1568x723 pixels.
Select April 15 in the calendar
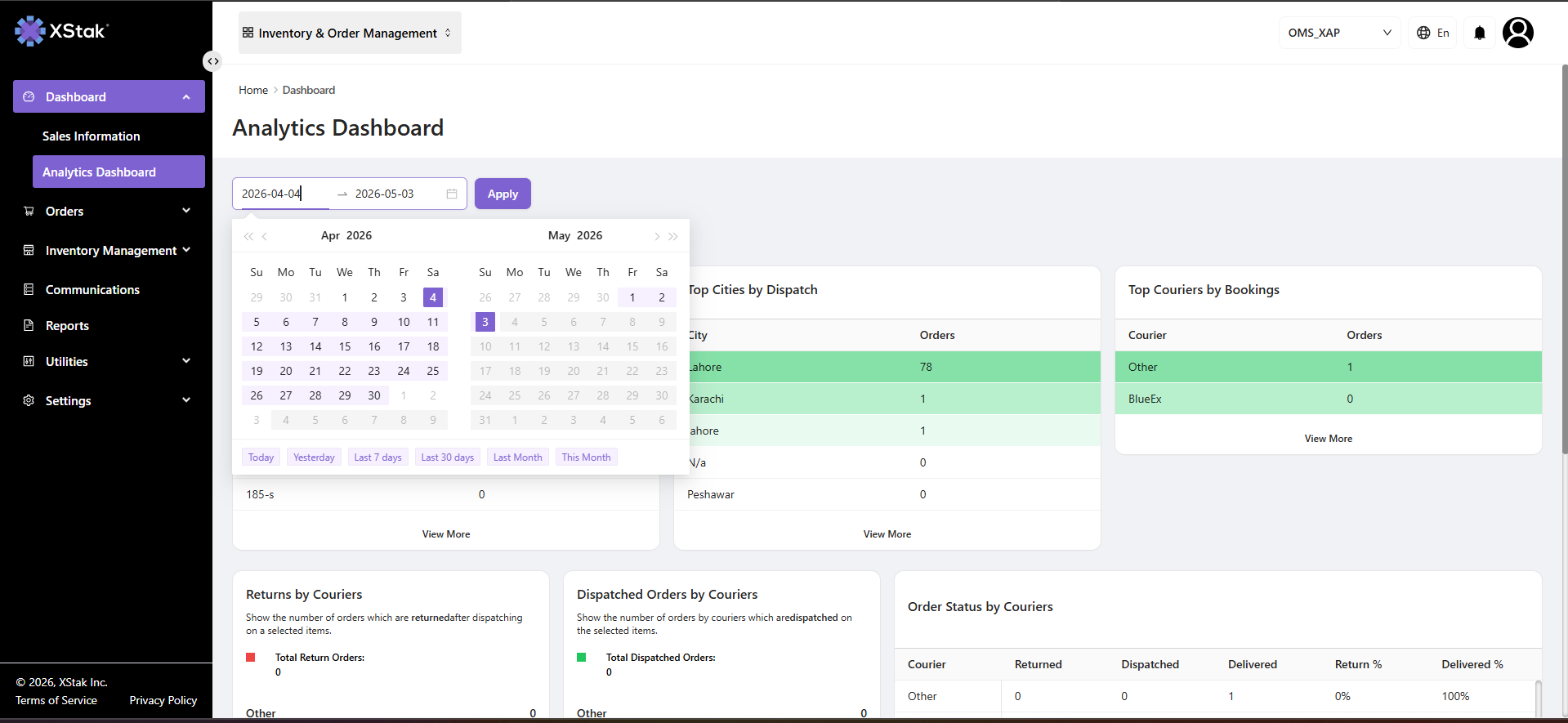[x=345, y=346]
